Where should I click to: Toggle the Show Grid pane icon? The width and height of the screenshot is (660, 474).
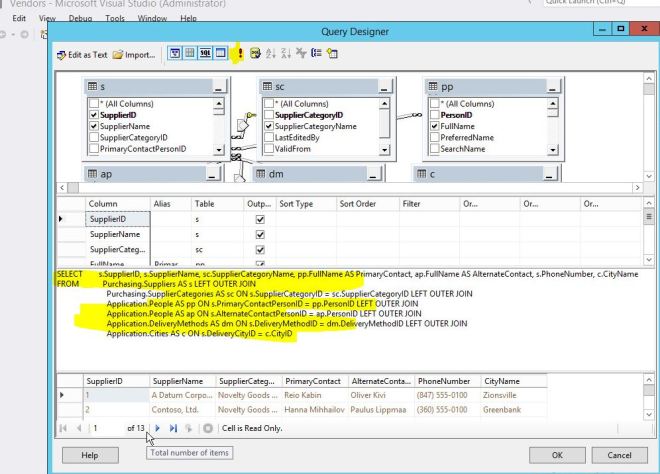(x=189, y=54)
